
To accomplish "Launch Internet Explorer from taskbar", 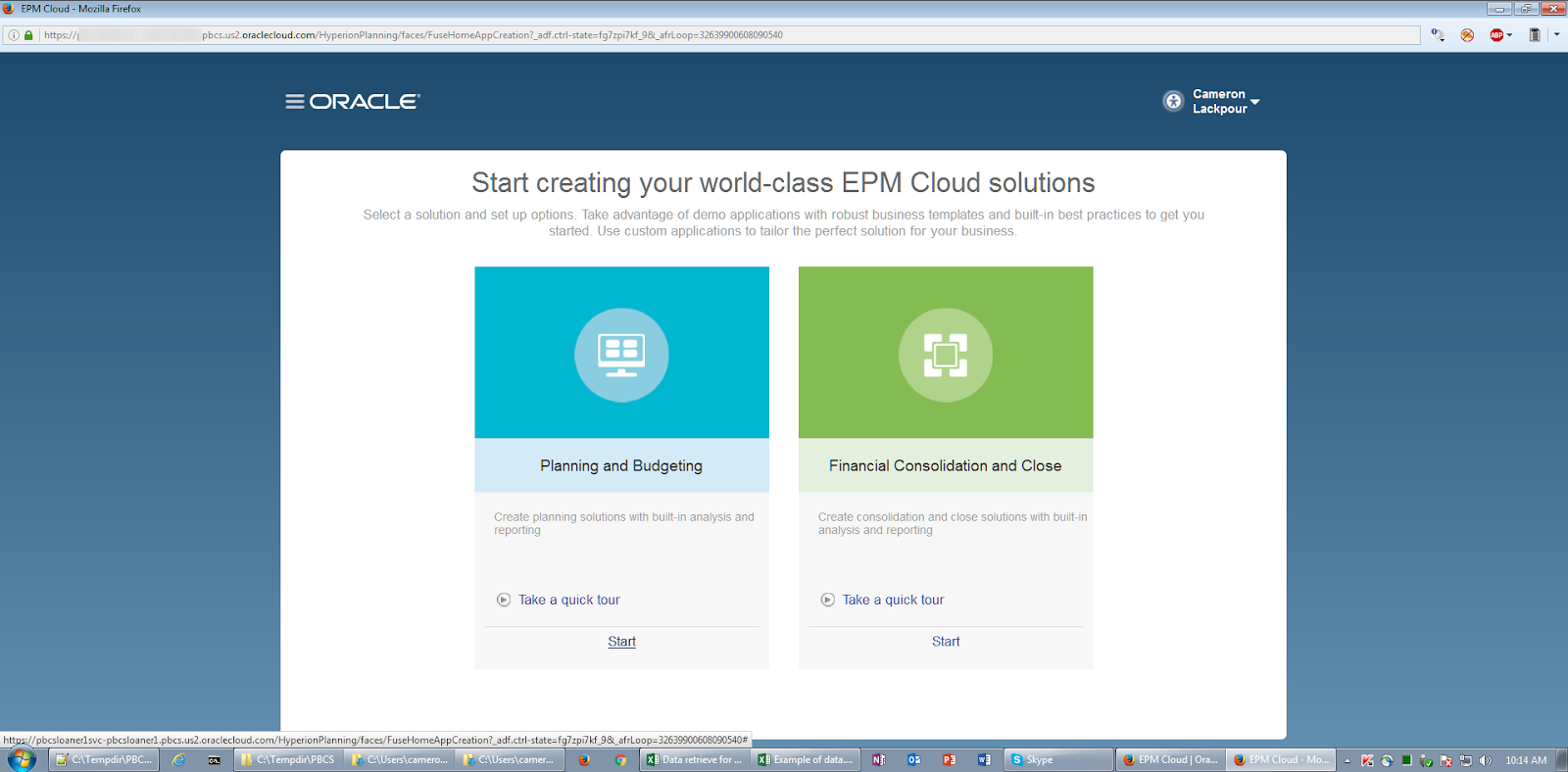I will 178,759.
